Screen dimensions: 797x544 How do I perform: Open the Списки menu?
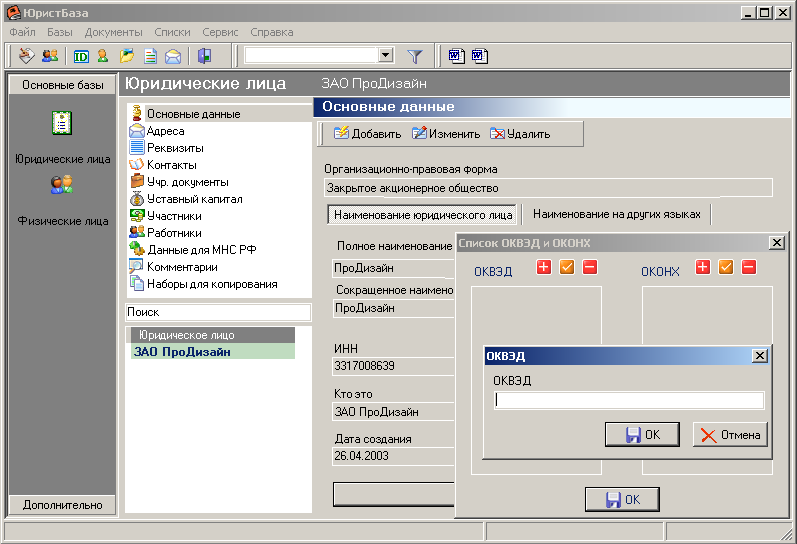coord(172,32)
